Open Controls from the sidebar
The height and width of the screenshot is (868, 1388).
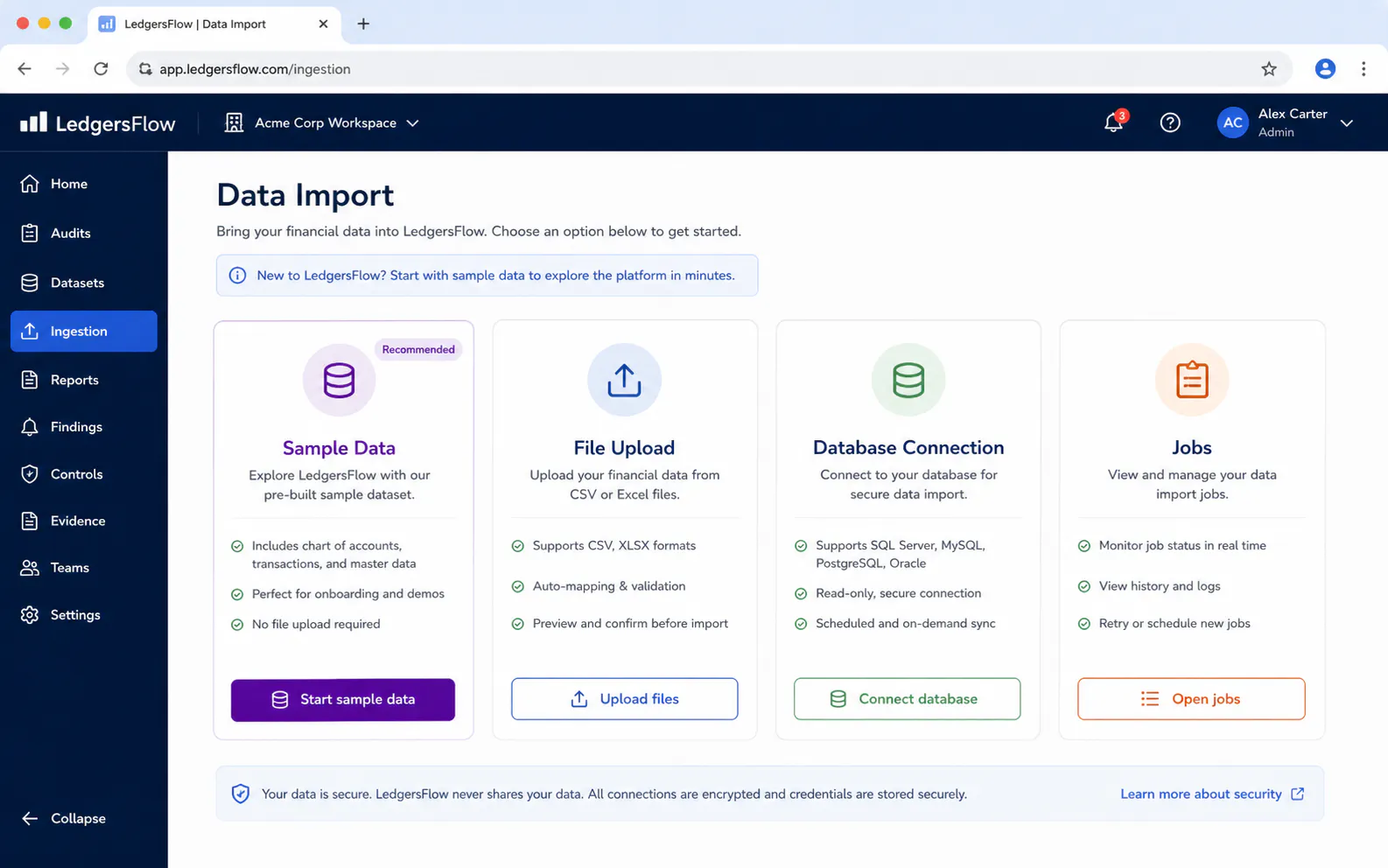(x=84, y=474)
